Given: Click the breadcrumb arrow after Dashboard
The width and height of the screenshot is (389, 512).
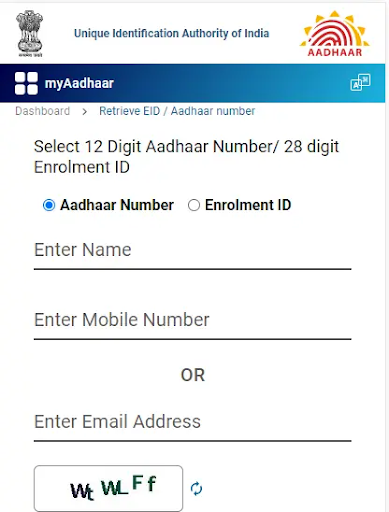Looking at the screenshot, I should pos(85,112).
